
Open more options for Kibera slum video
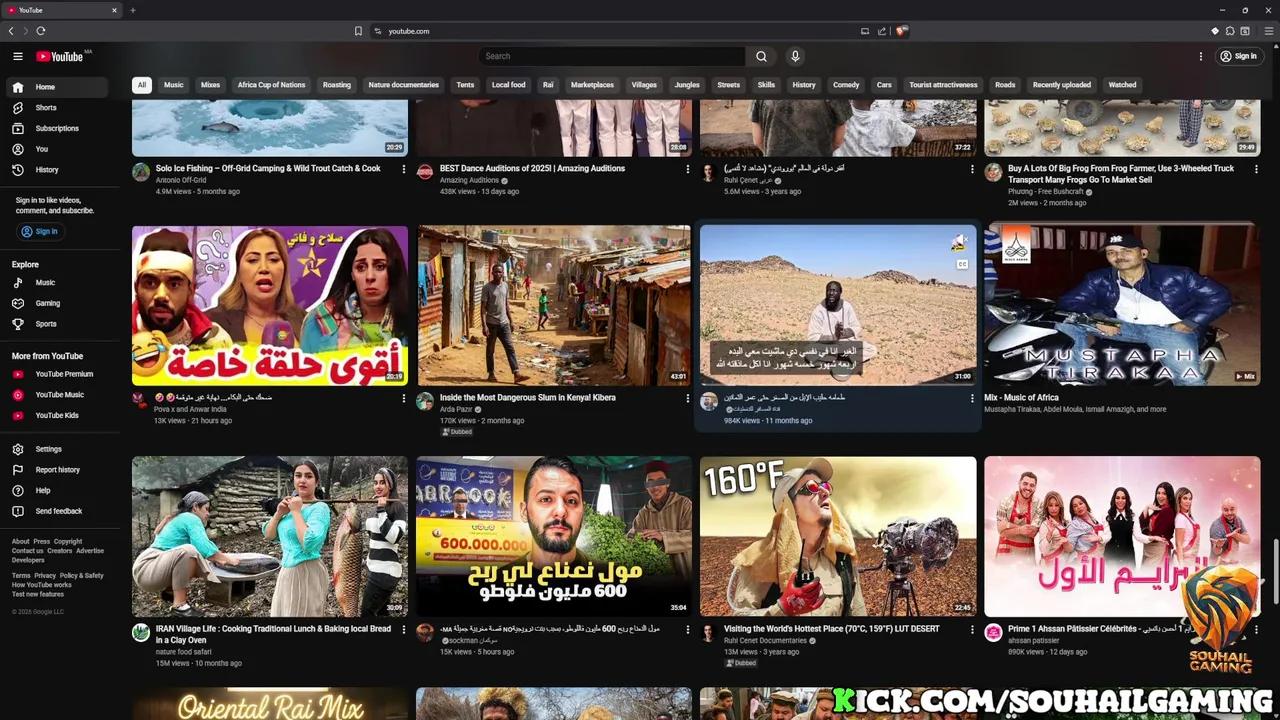pos(688,398)
